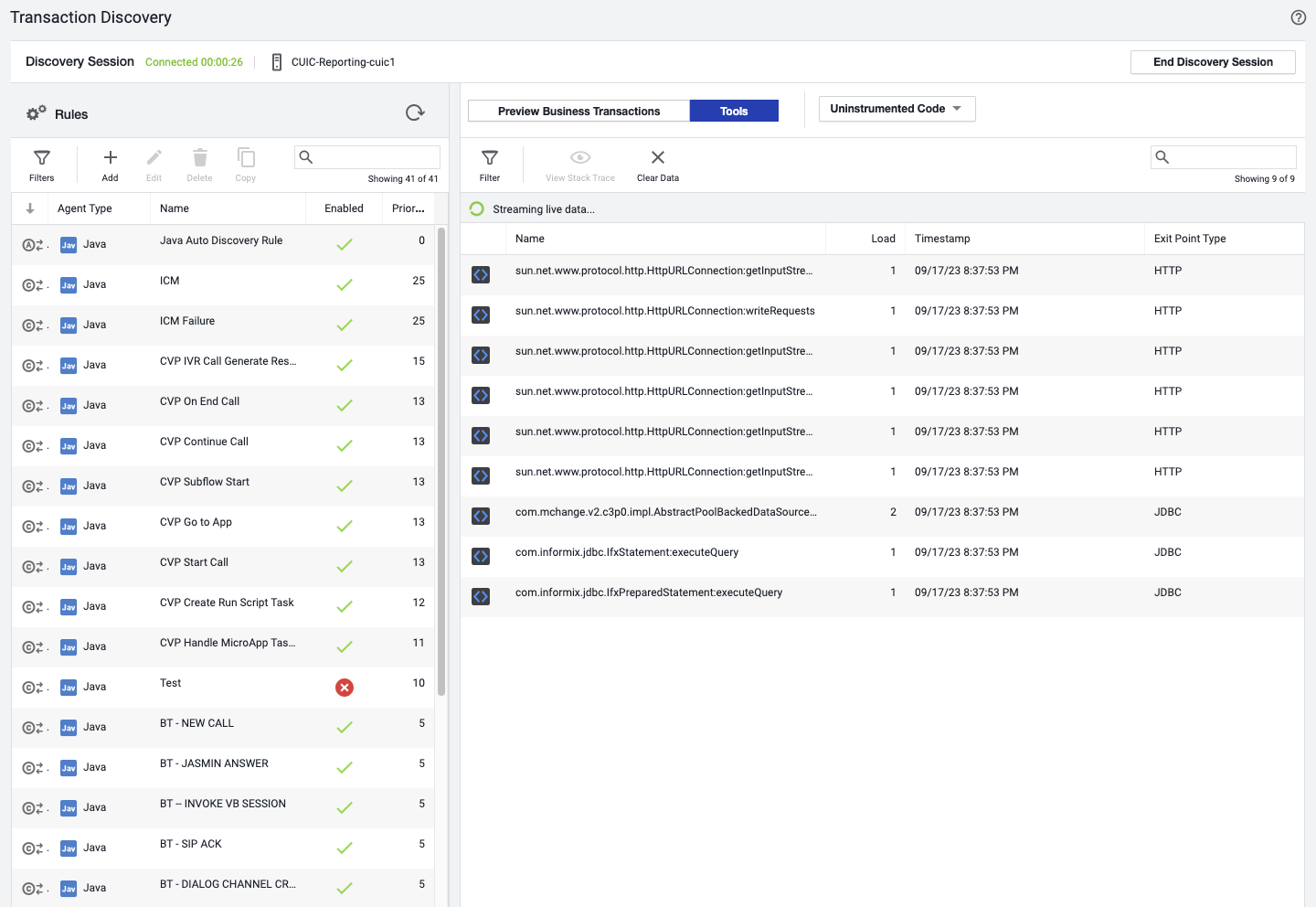
Task: Add a new rule with plus icon
Action: (x=111, y=158)
